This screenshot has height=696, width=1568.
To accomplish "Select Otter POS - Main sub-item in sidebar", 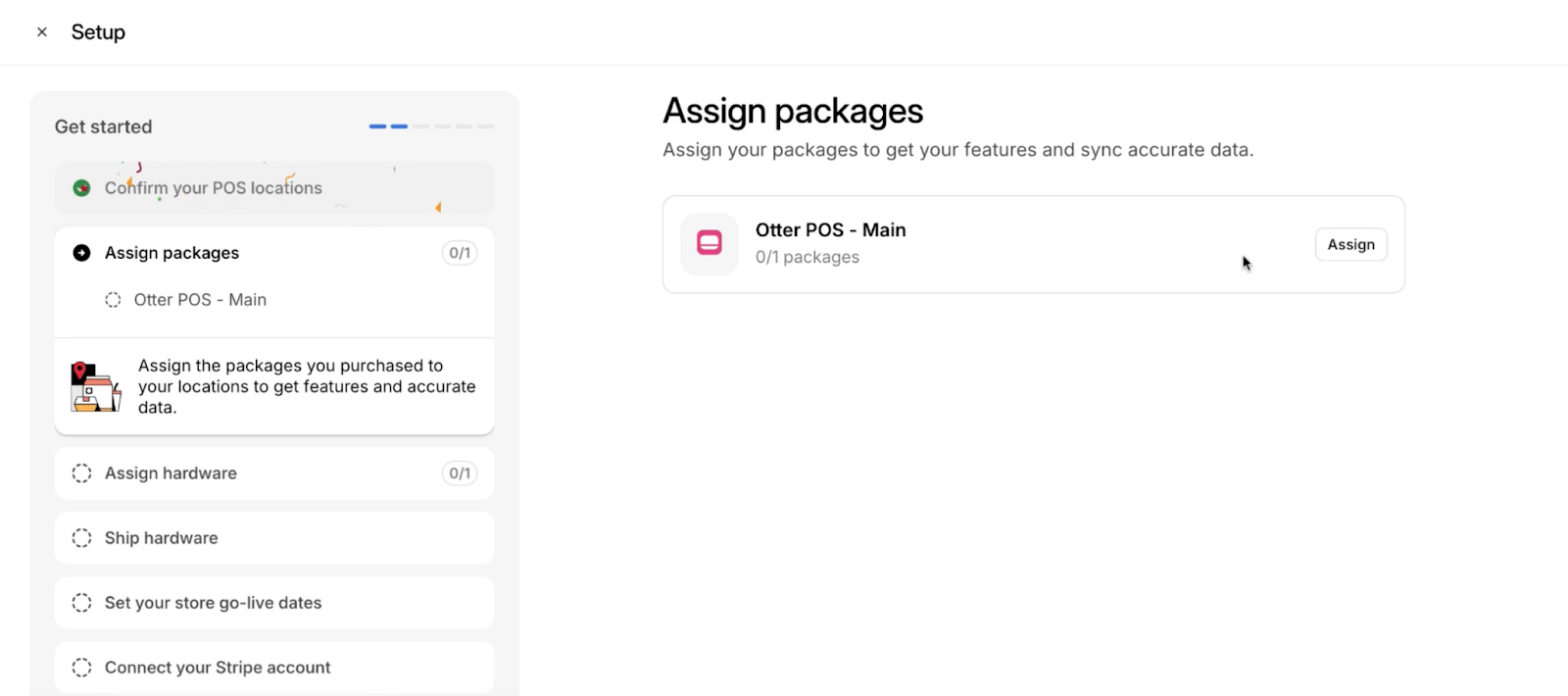I will pos(200,300).
